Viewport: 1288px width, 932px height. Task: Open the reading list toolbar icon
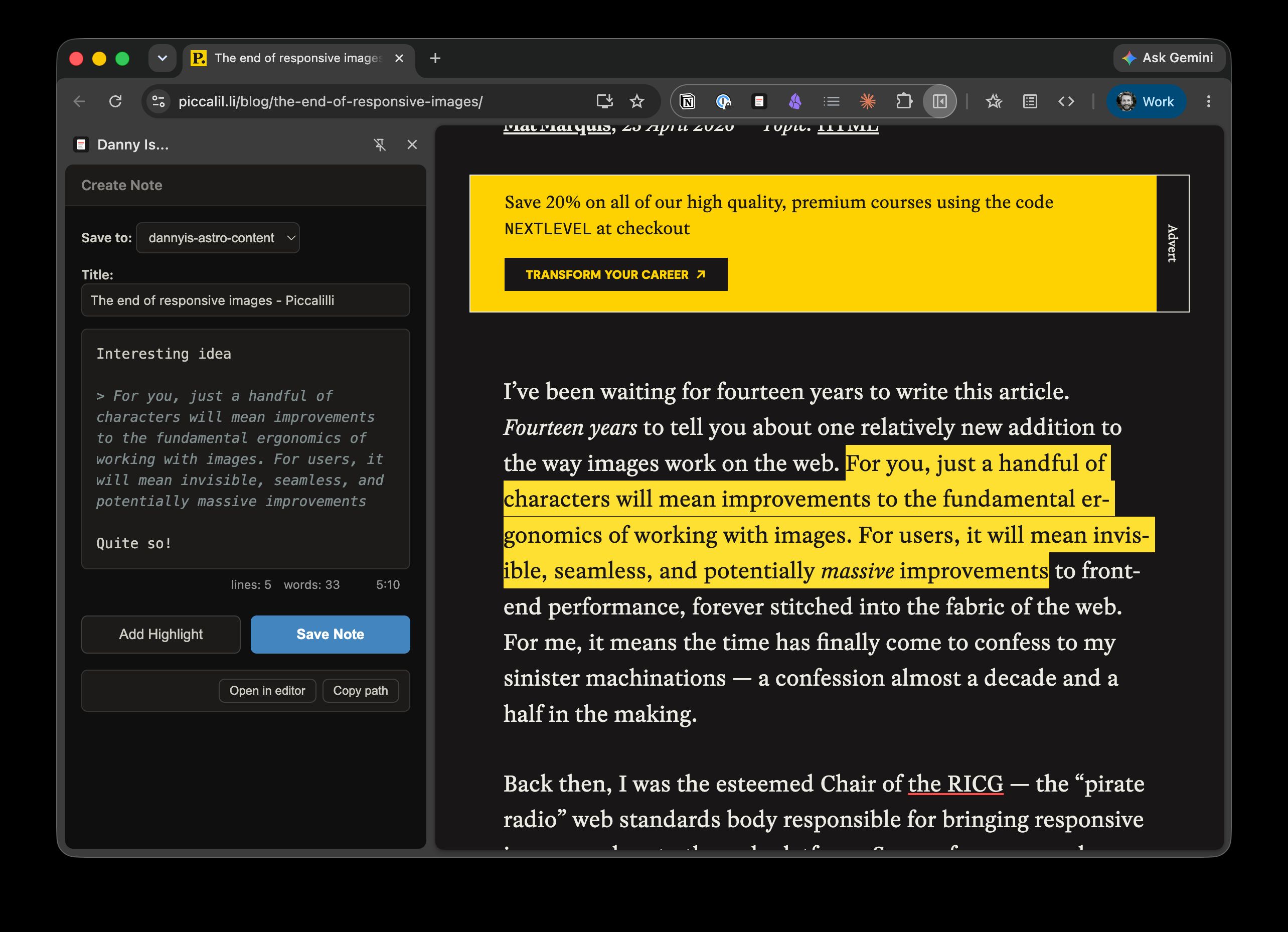(x=1030, y=102)
